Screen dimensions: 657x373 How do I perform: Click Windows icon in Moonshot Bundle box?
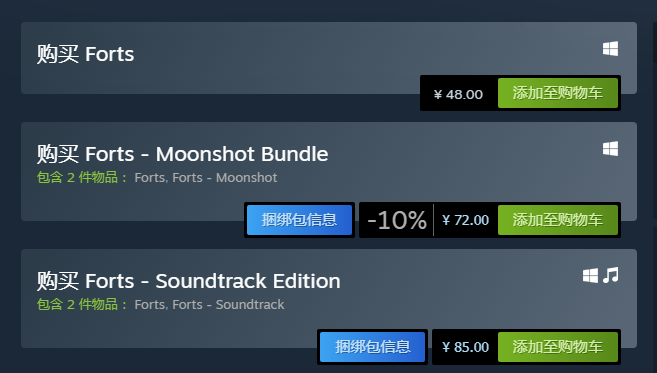pyautogui.click(x=610, y=148)
